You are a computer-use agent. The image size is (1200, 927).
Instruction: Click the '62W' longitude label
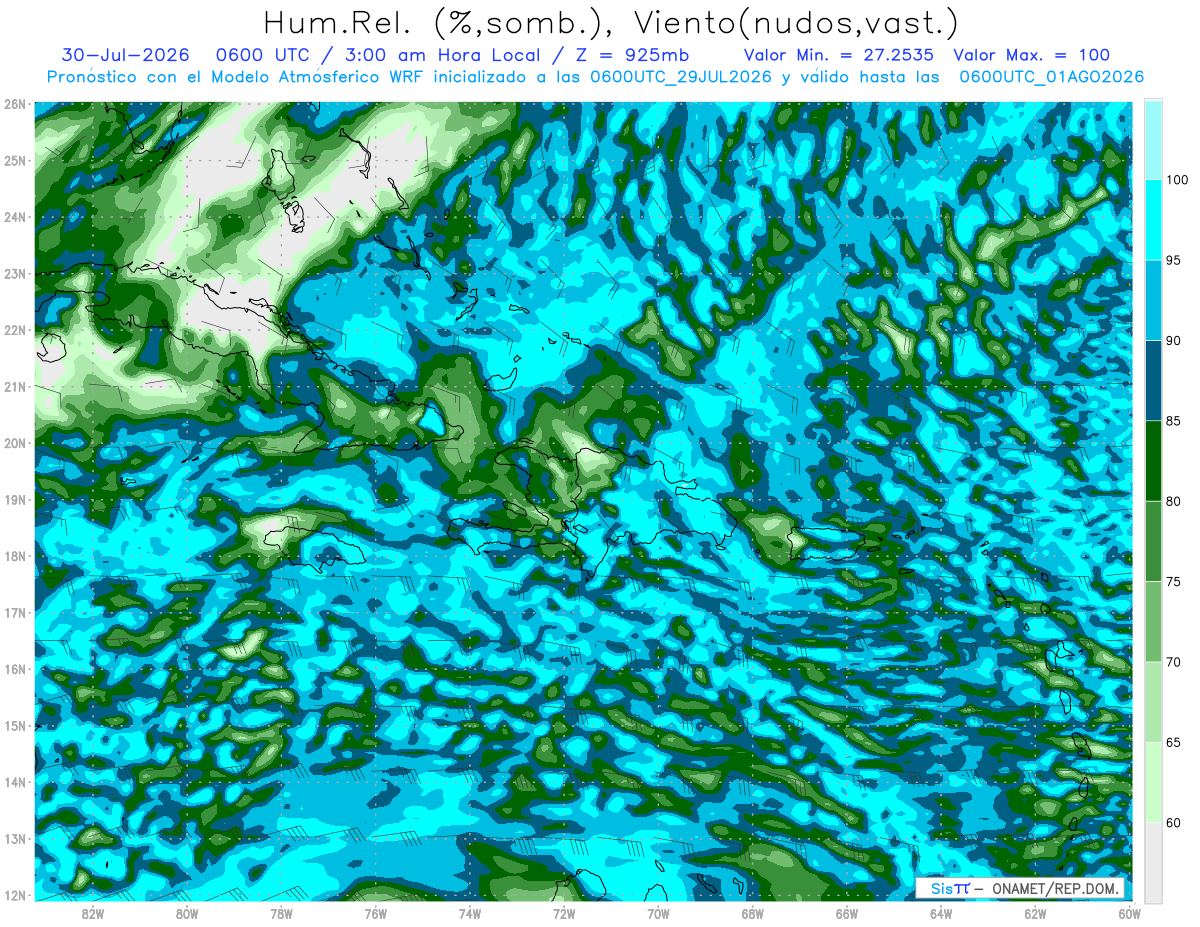(1035, 913)
